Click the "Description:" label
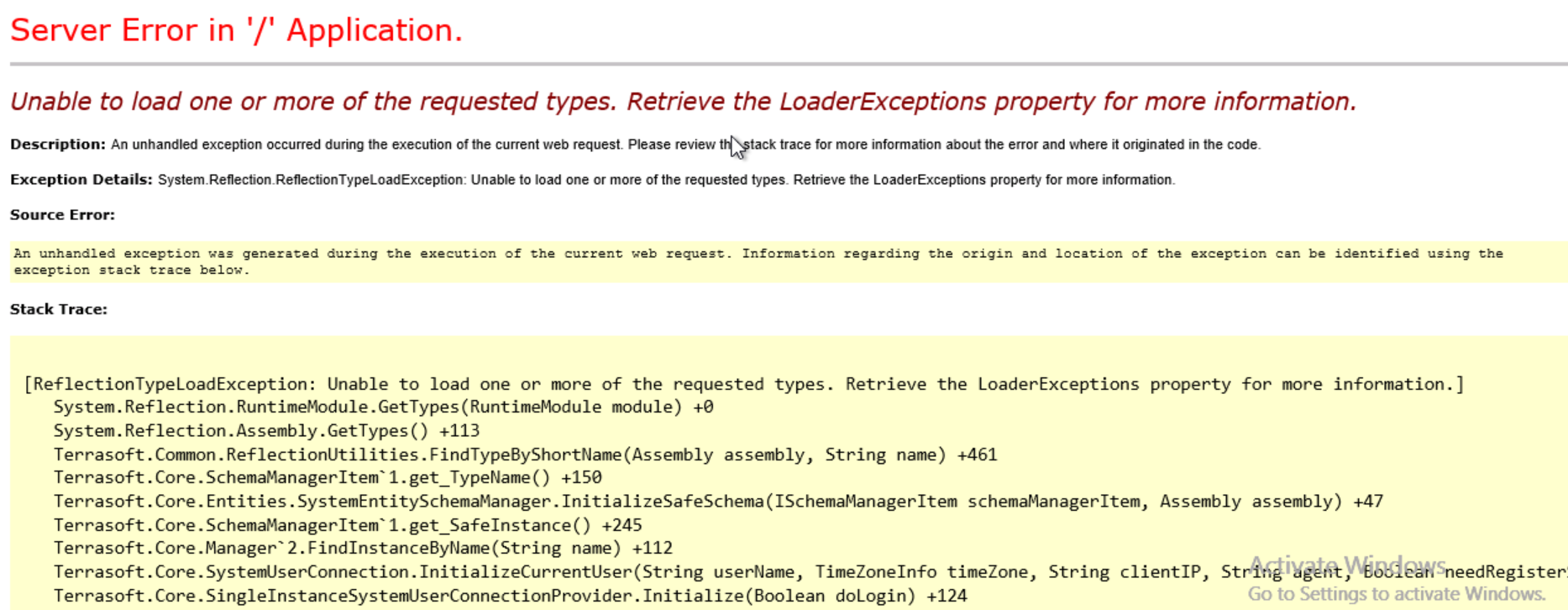Image resolution: width=1568 pixels, height=610 pixels. [x=58, y=145]
